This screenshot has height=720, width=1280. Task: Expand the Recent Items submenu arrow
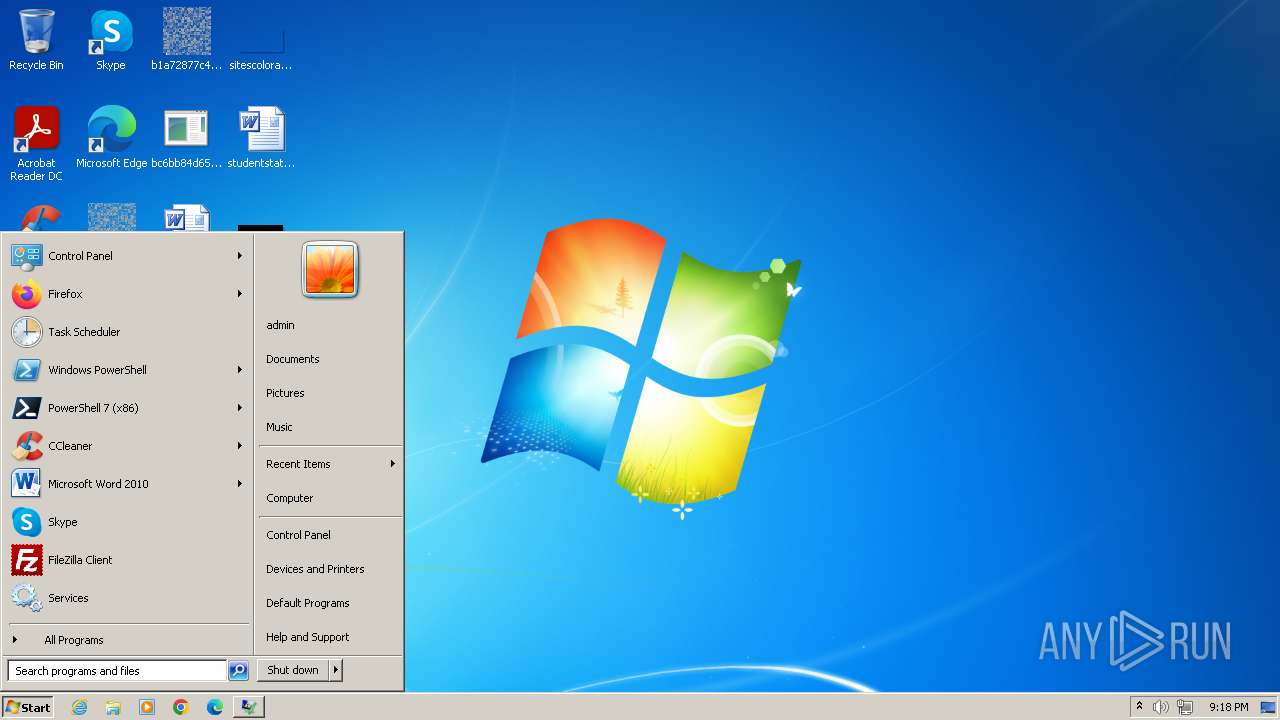coord(393,464)
